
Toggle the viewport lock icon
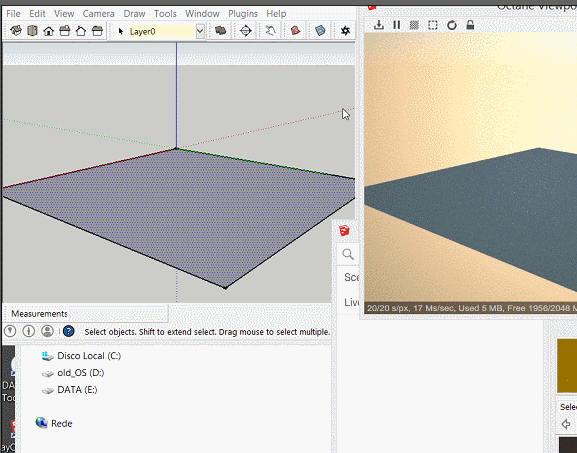470,25
